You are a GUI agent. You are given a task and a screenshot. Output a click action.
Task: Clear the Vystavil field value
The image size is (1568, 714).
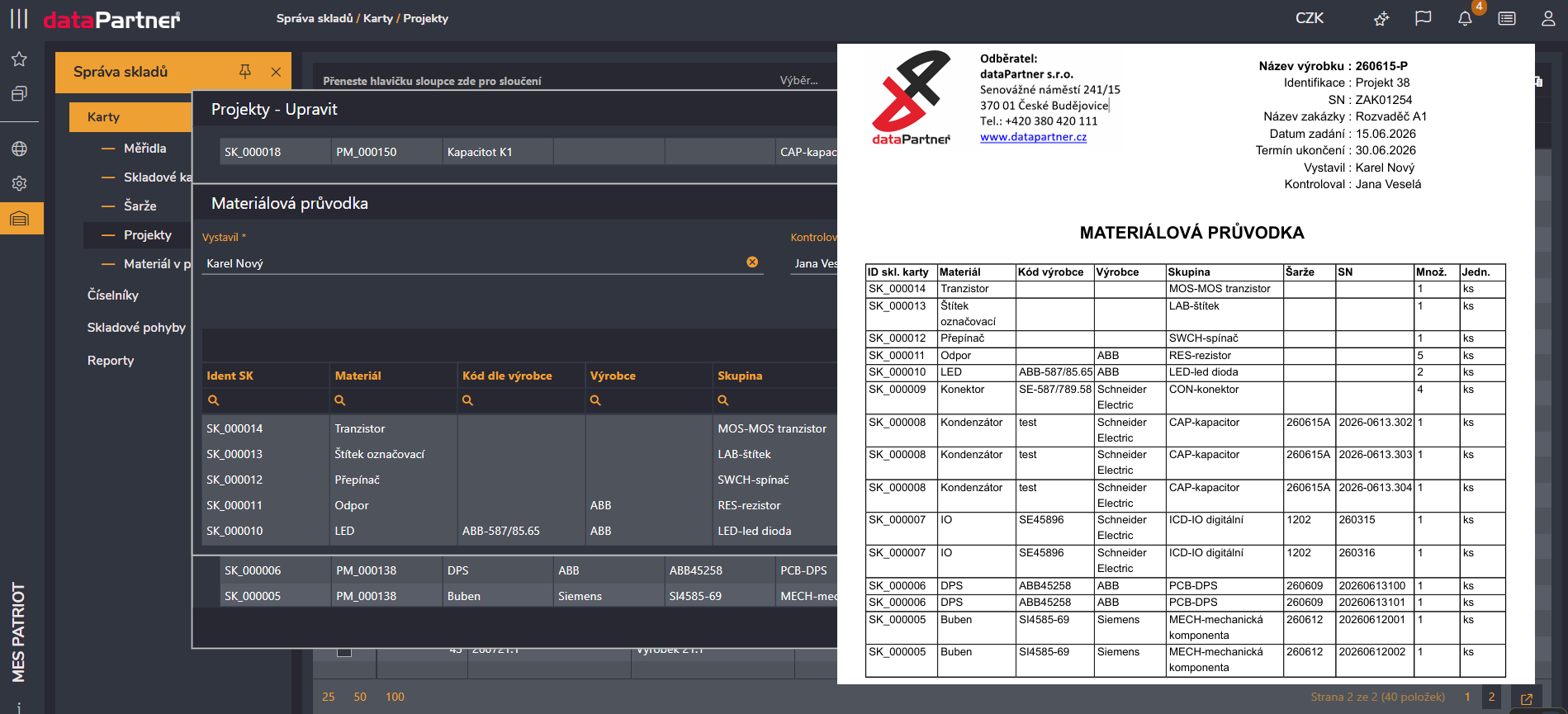752,262
